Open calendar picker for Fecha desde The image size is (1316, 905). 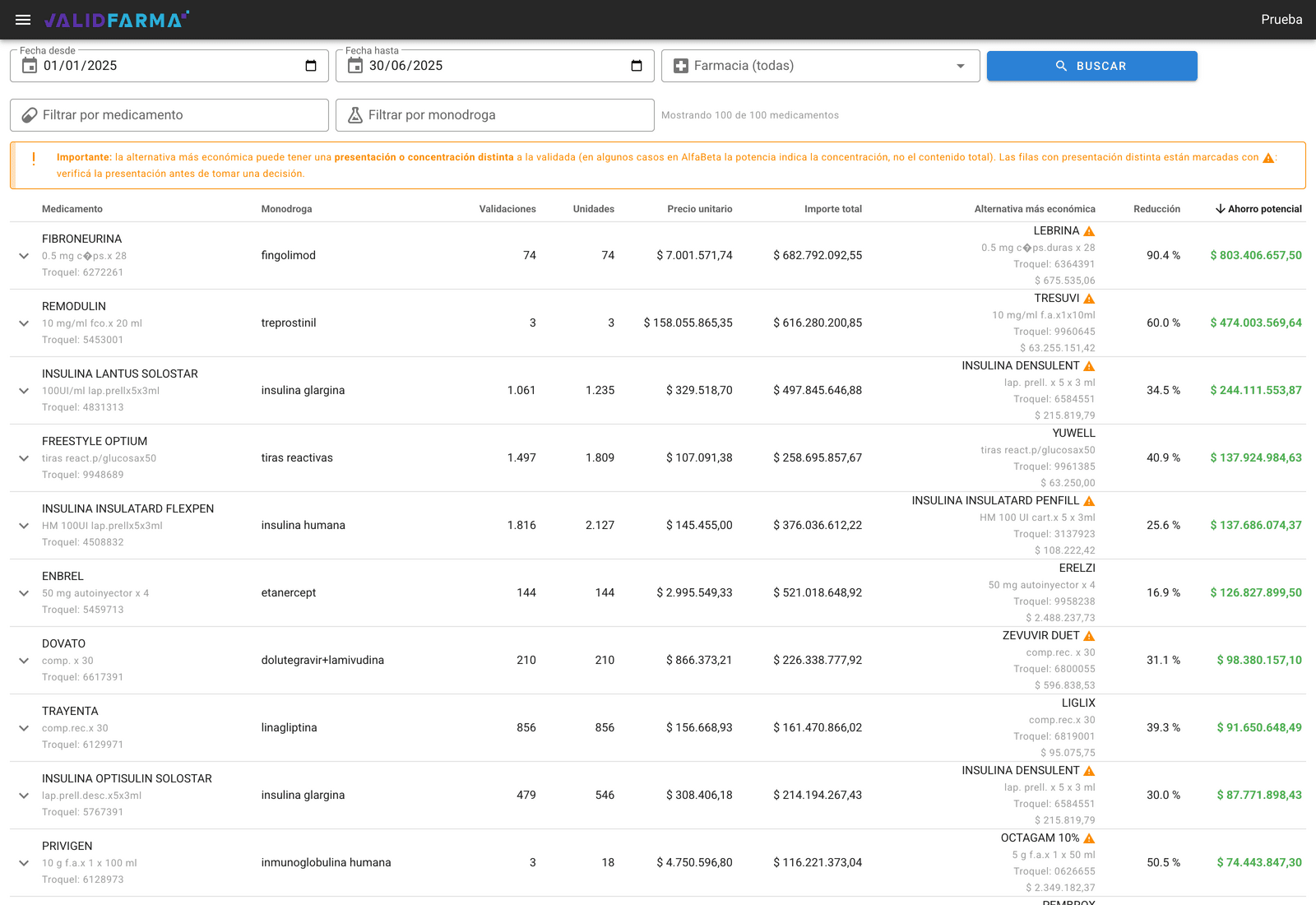point(311,66)
